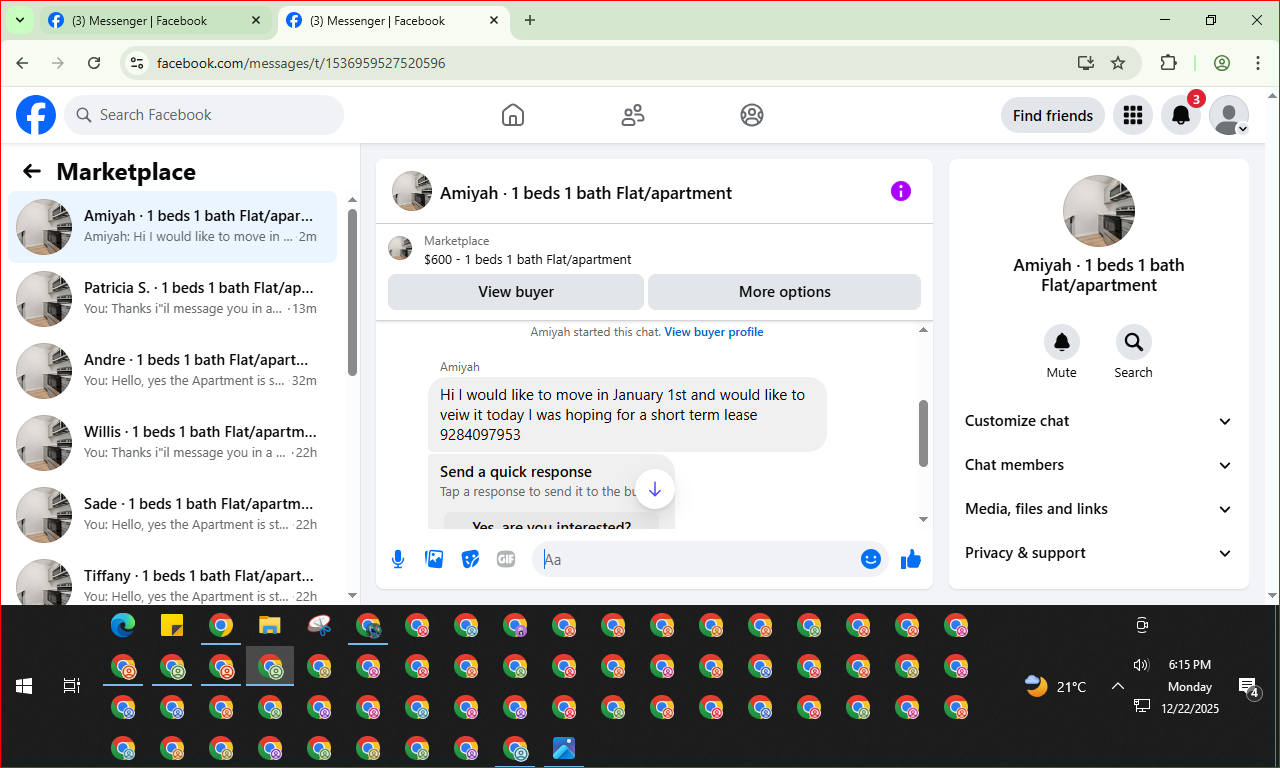1280x768 pixels.
Task: Open the Willis conversation
Action: pos(173,443)
